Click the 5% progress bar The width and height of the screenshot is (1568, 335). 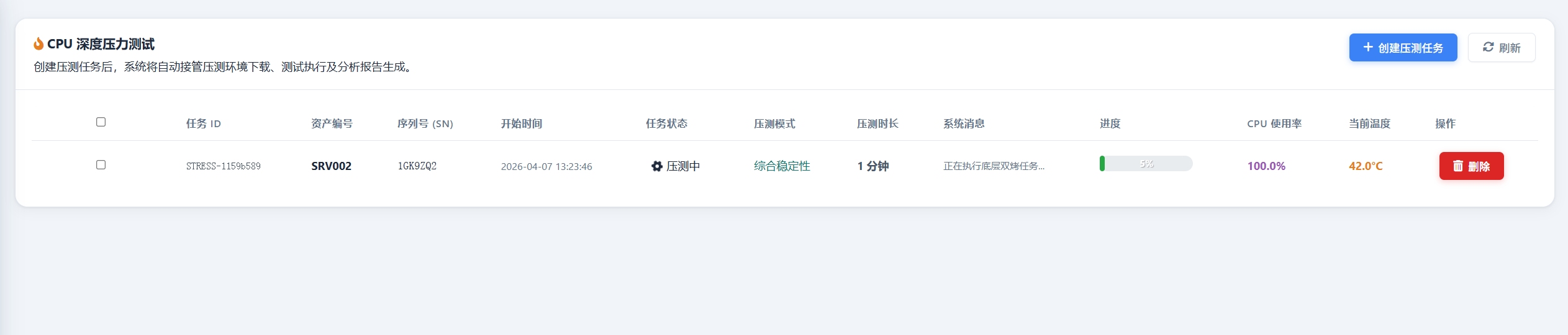click(1145, 164)
